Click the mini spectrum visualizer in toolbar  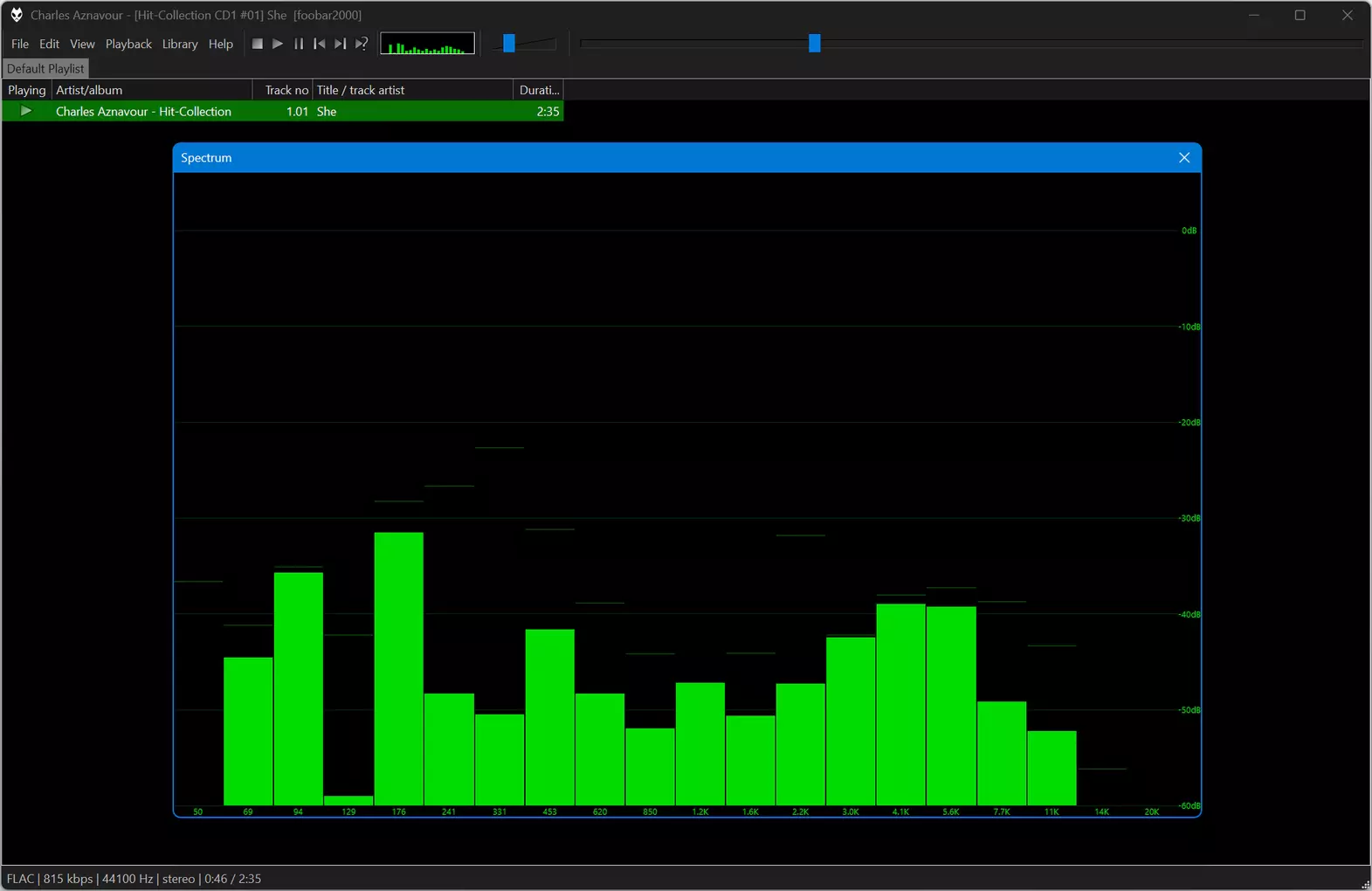coord(427,44)
